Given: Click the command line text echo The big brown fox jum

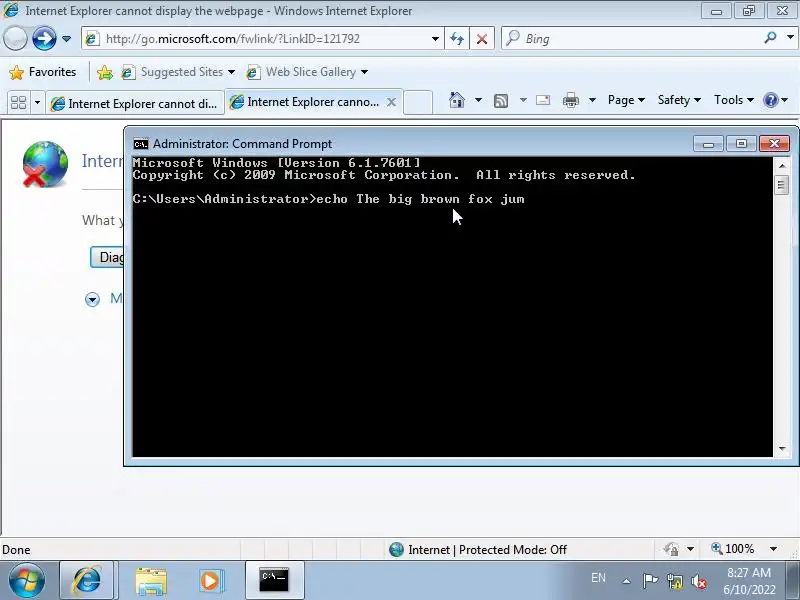Looking at the screenshot, I should point(420,199).
